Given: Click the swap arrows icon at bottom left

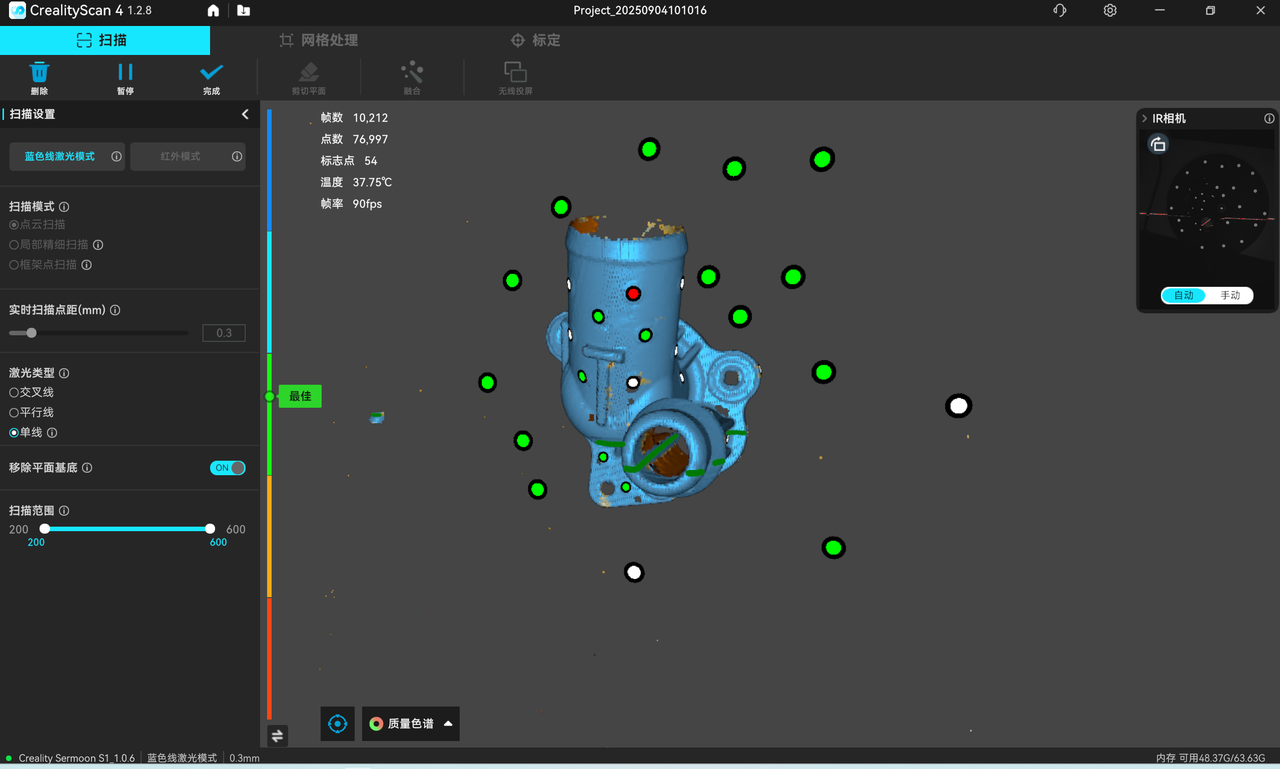Looking at the screenshot, I should tap(277, 736).
